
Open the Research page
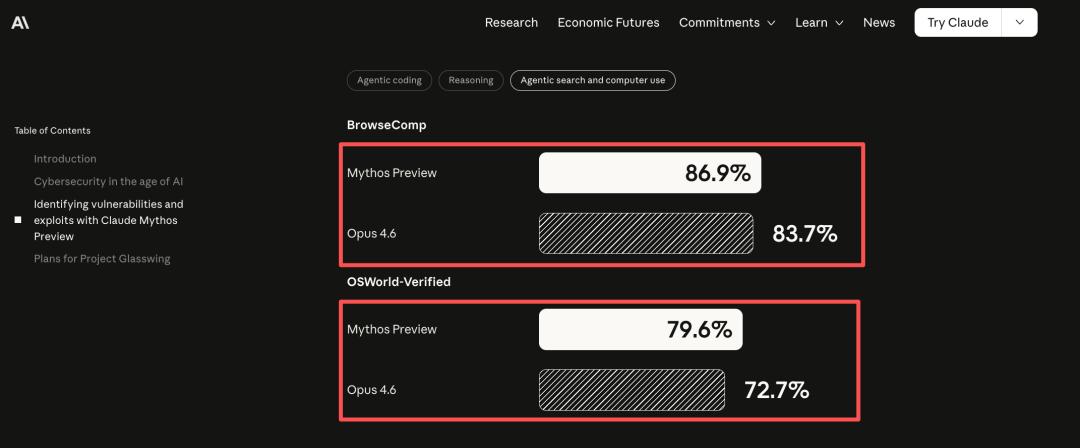(511, 23)
